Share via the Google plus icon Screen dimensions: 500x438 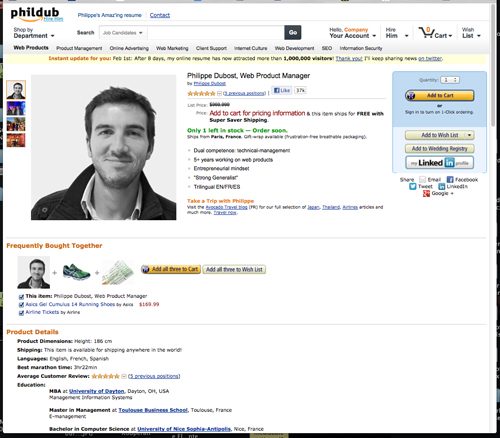coord(426,193)
